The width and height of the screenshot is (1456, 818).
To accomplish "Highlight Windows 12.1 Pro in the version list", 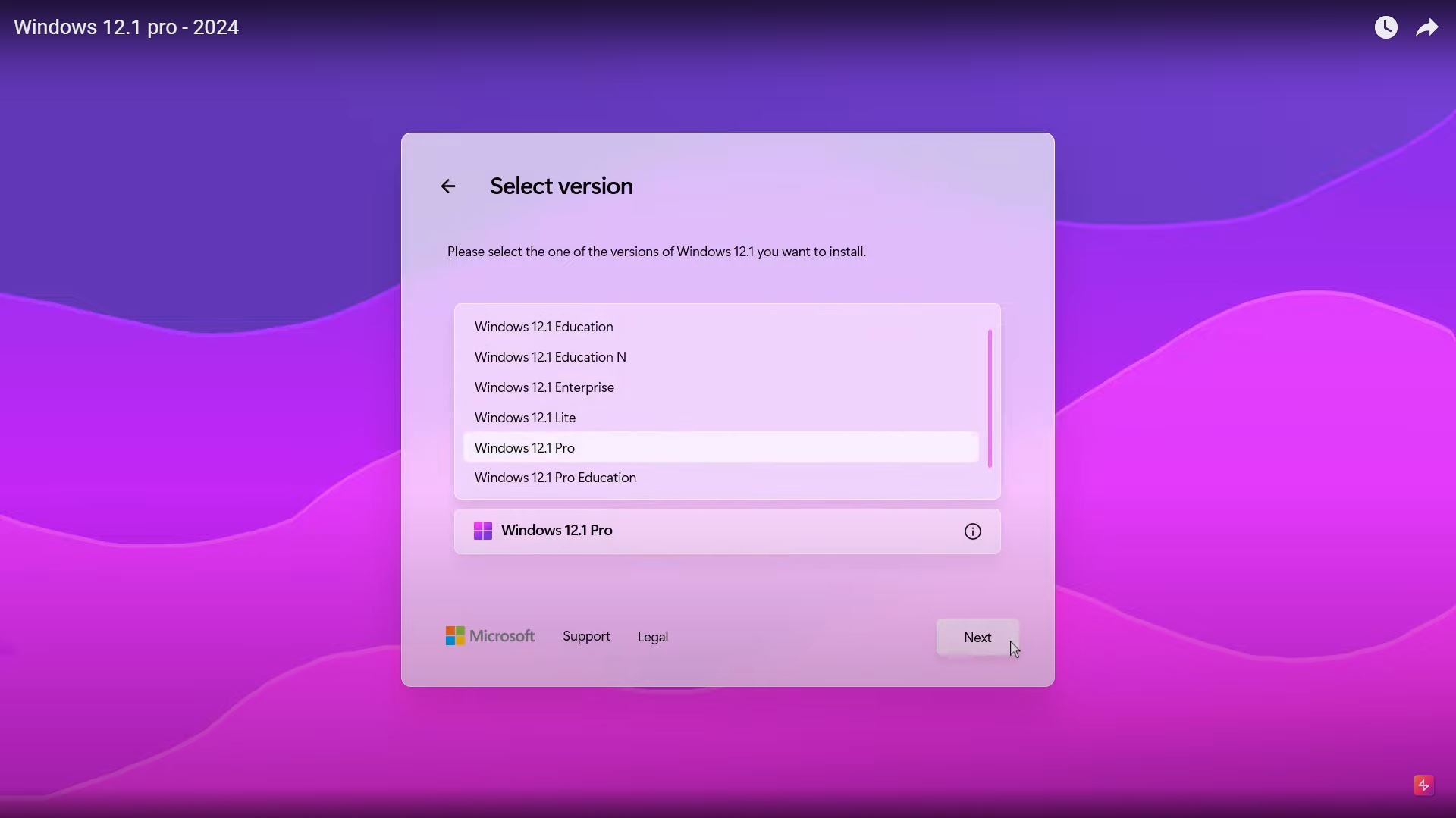I will (x=525, y=447).
